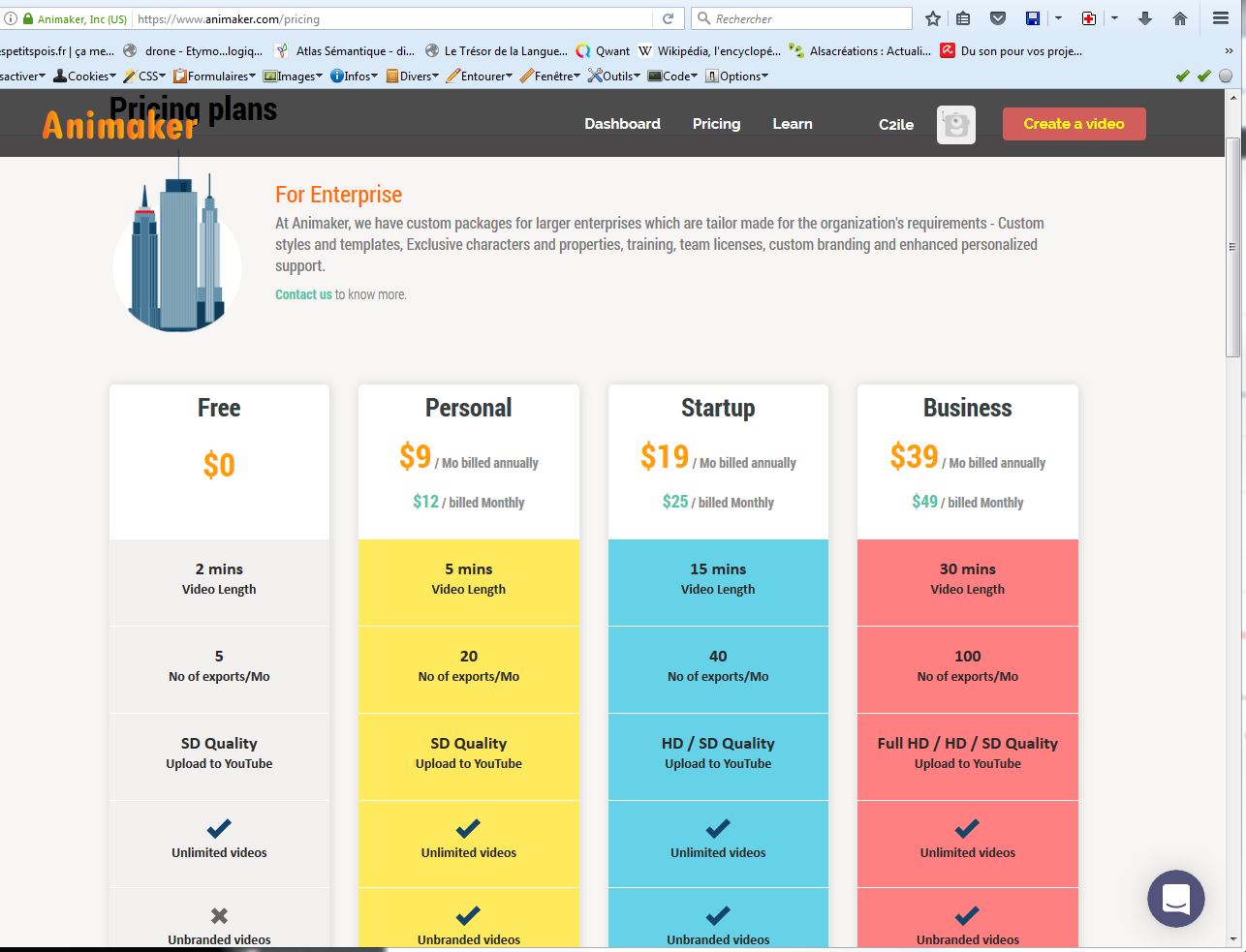
Task: Open the downloads arrow icon
Action: click(x=1145, y=18)
